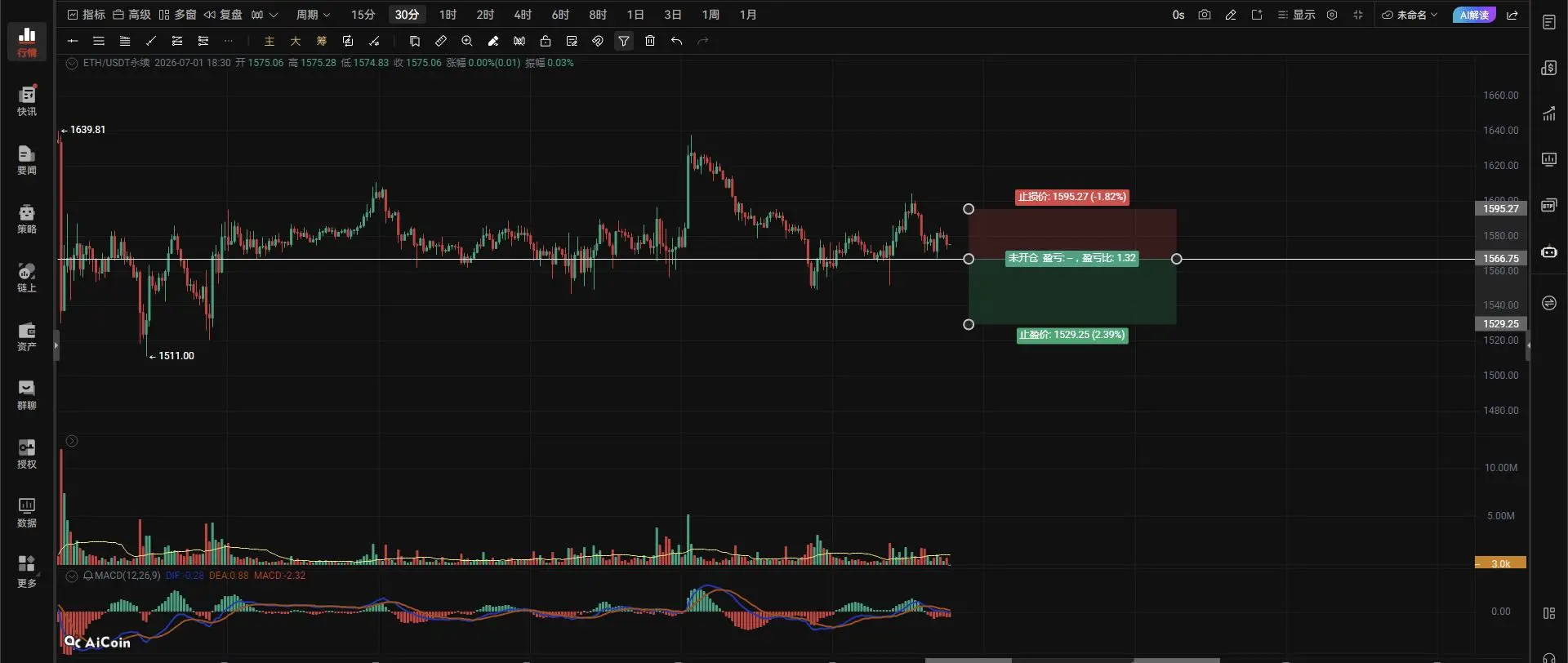Switch to the 1周 timeframe
This screenshot has width=1568, height=663.
coord(710,15)
